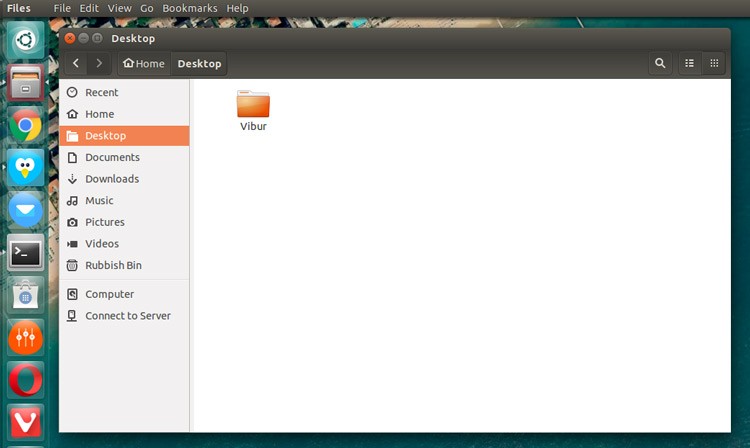The width and height of the screenshot is (750, 448).
Task: Open the View menu
Action: tap(119, 8)
